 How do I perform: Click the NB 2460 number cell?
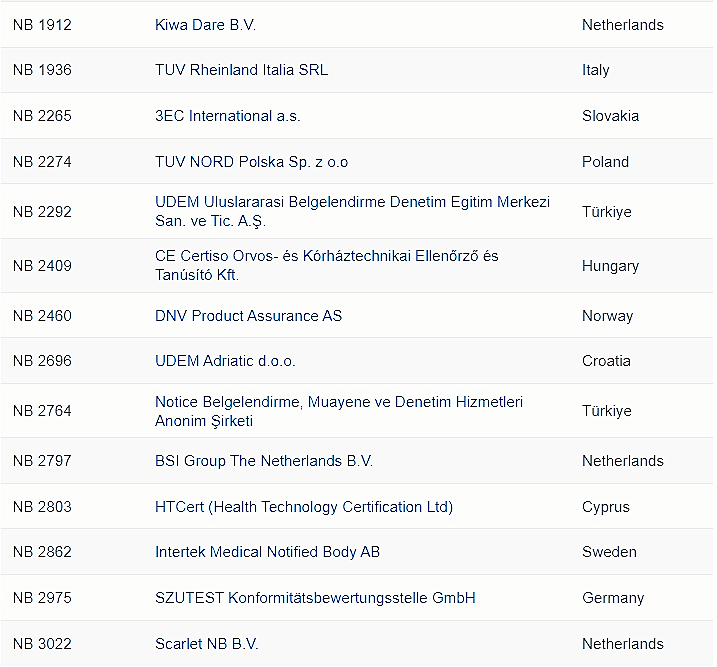point(42,316)
